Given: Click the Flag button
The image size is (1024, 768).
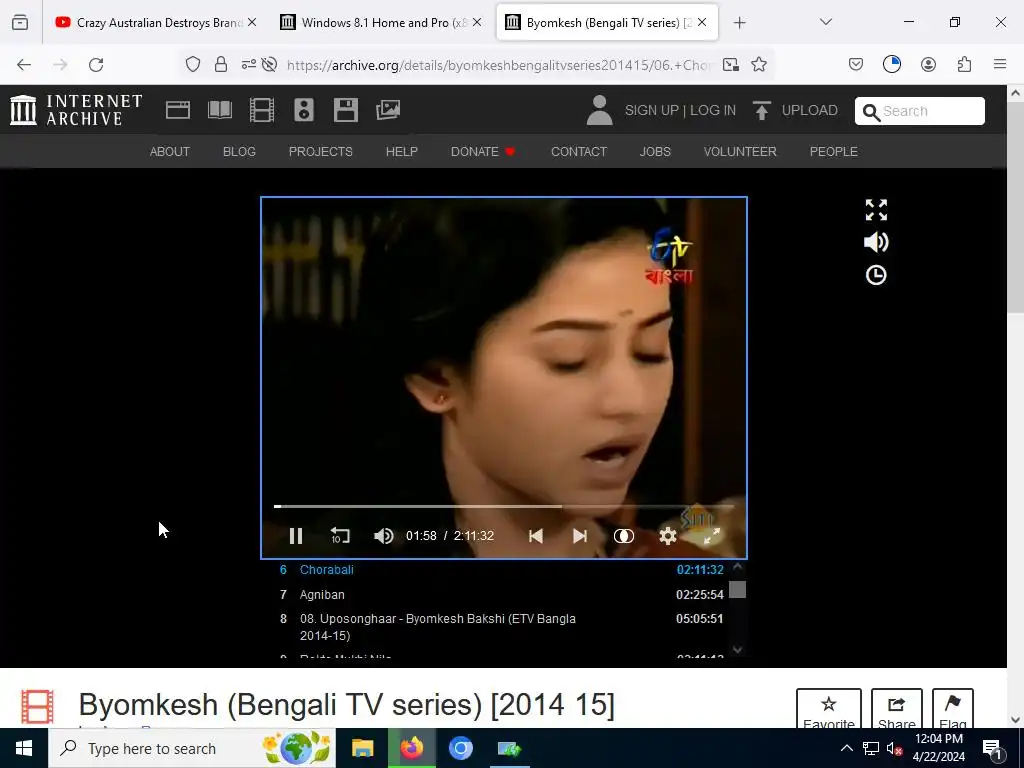Looking at the screenshot, I should [953, 709].
